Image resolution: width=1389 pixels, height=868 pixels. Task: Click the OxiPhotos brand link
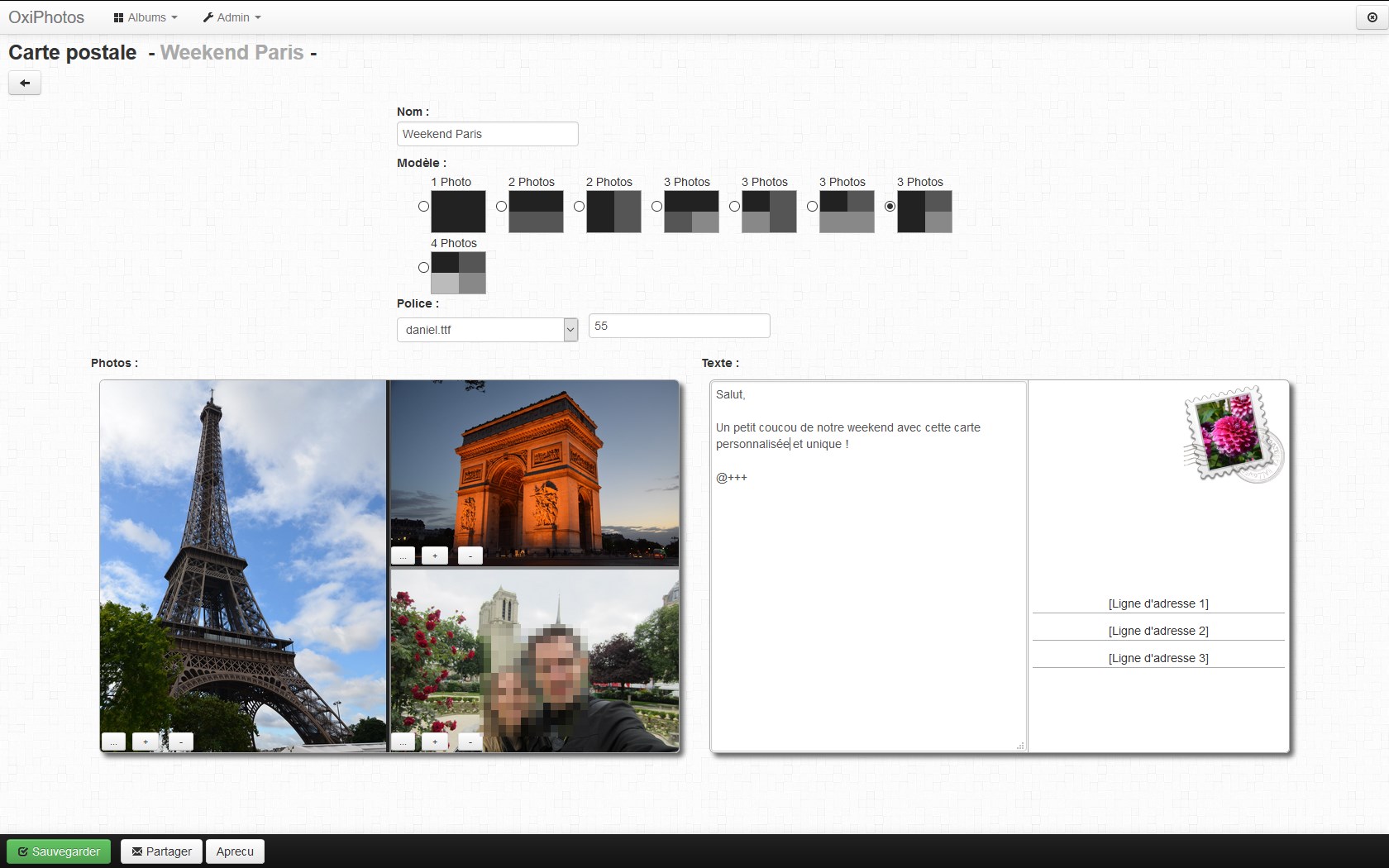pos(46,17)
